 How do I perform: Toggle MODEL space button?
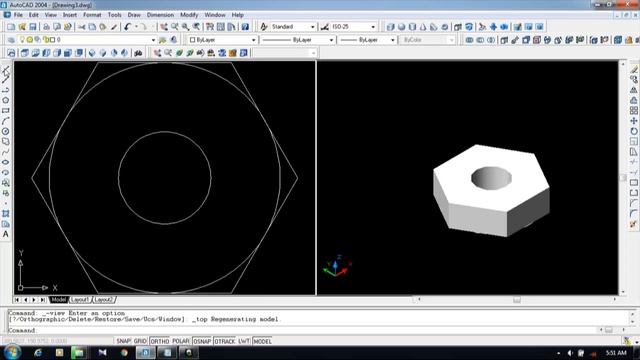[262, 341]
